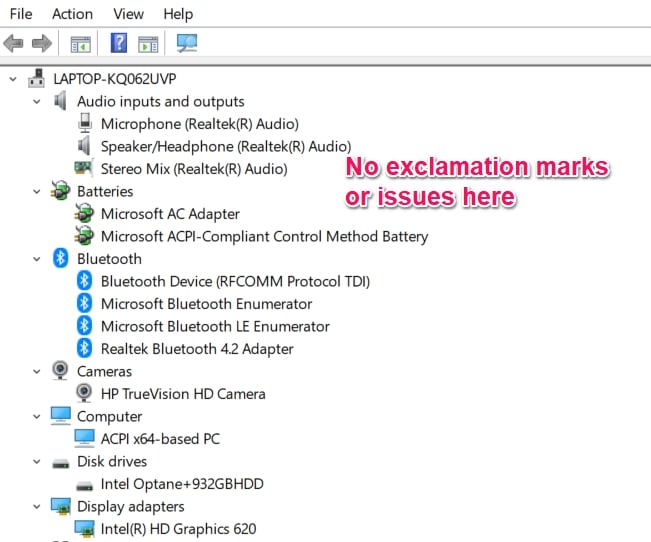Select Microsoft AC Adapter entry

[x=170, y=213]
